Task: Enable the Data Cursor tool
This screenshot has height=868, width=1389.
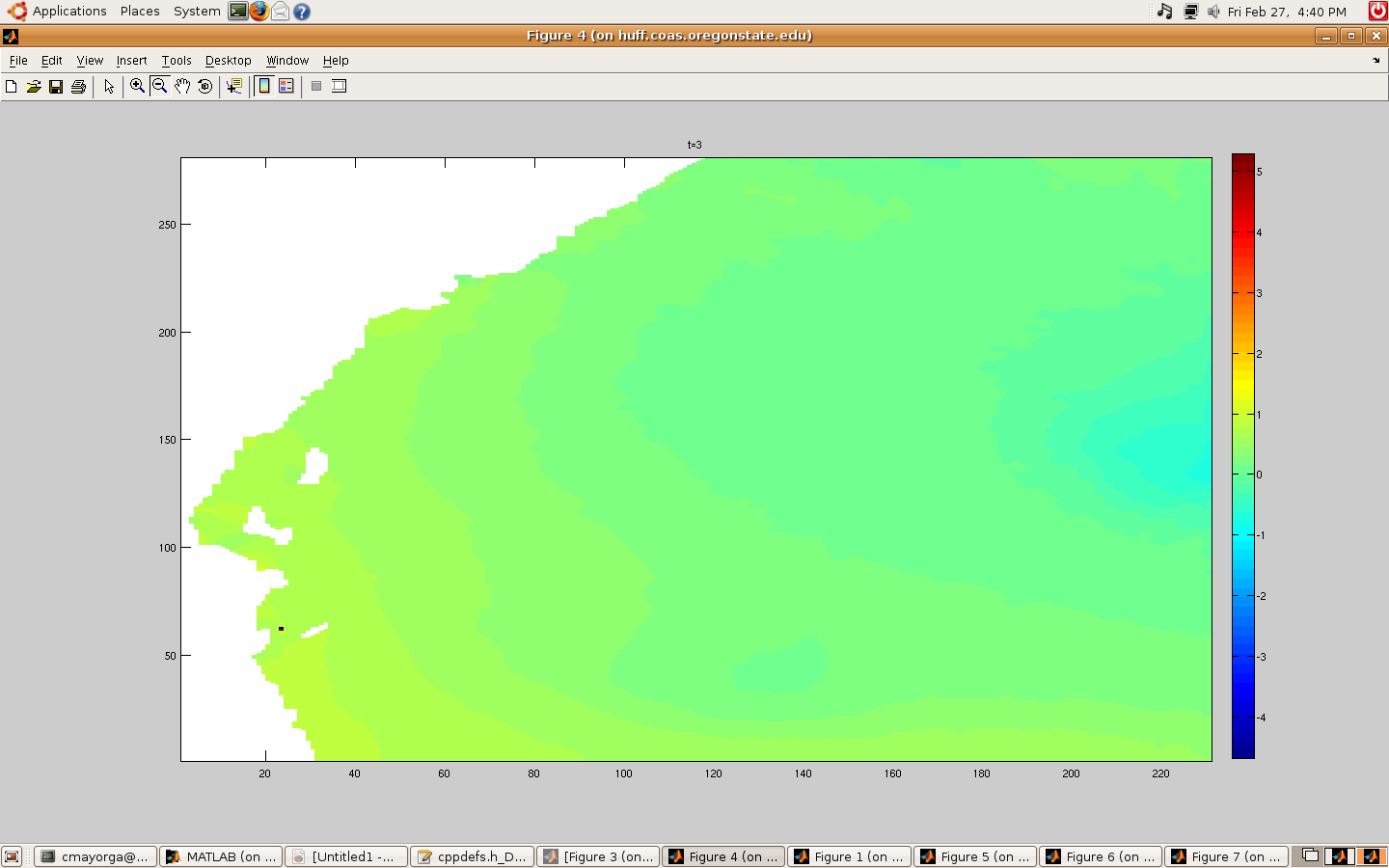Action: pos(233,86)
